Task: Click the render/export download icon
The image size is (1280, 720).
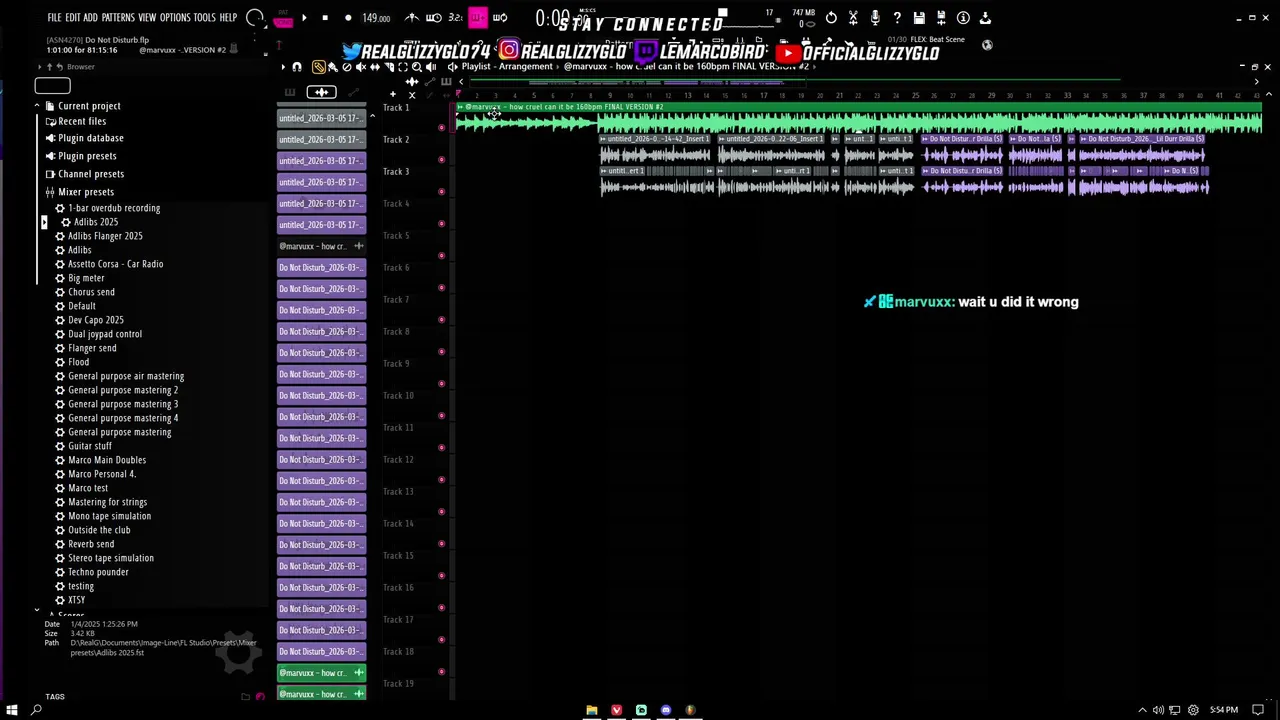Action: coord(985,18)
